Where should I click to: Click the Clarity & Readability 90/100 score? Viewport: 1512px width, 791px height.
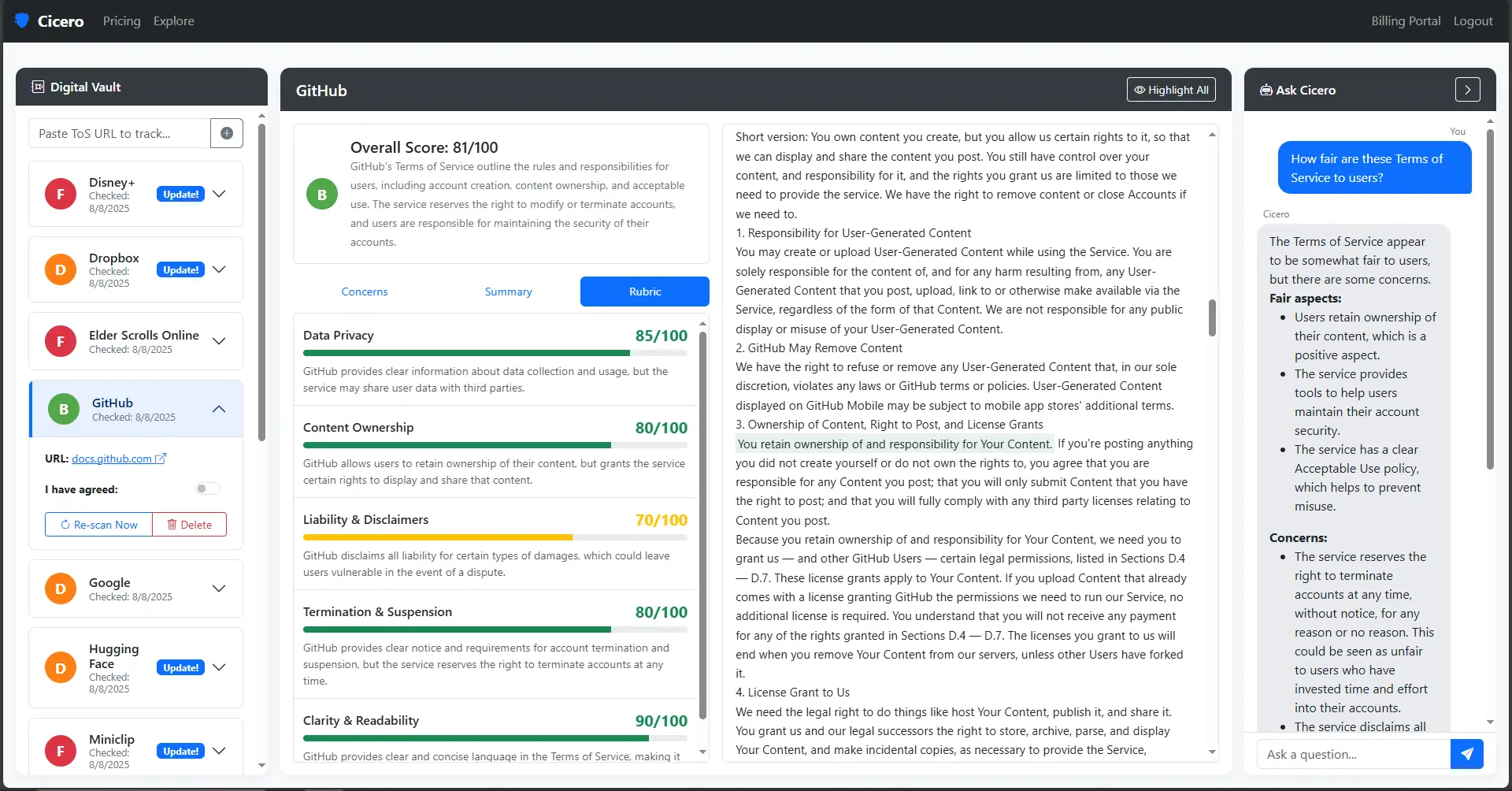pyautogui.click(x=661, y=721)
